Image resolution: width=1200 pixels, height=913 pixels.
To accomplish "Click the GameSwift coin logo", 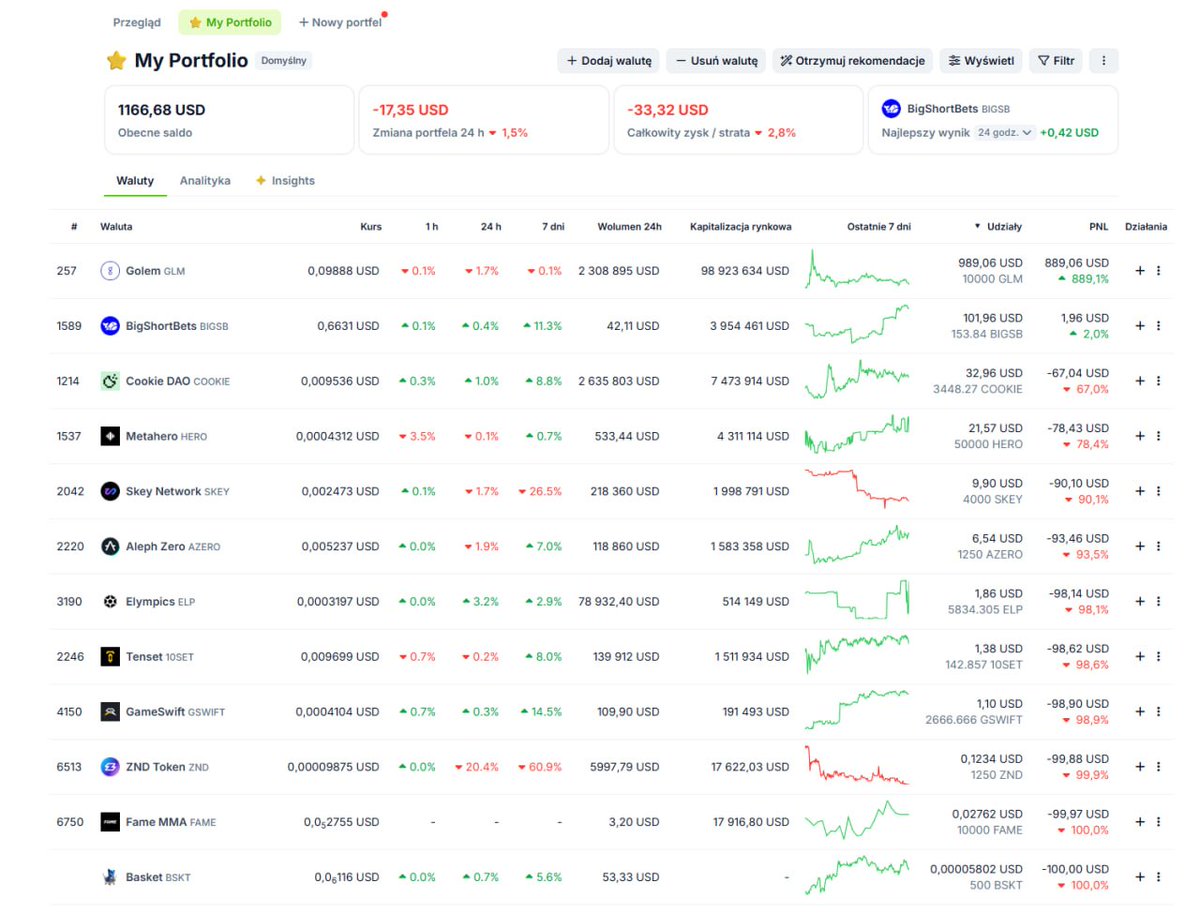I will [x=110, y=712].
